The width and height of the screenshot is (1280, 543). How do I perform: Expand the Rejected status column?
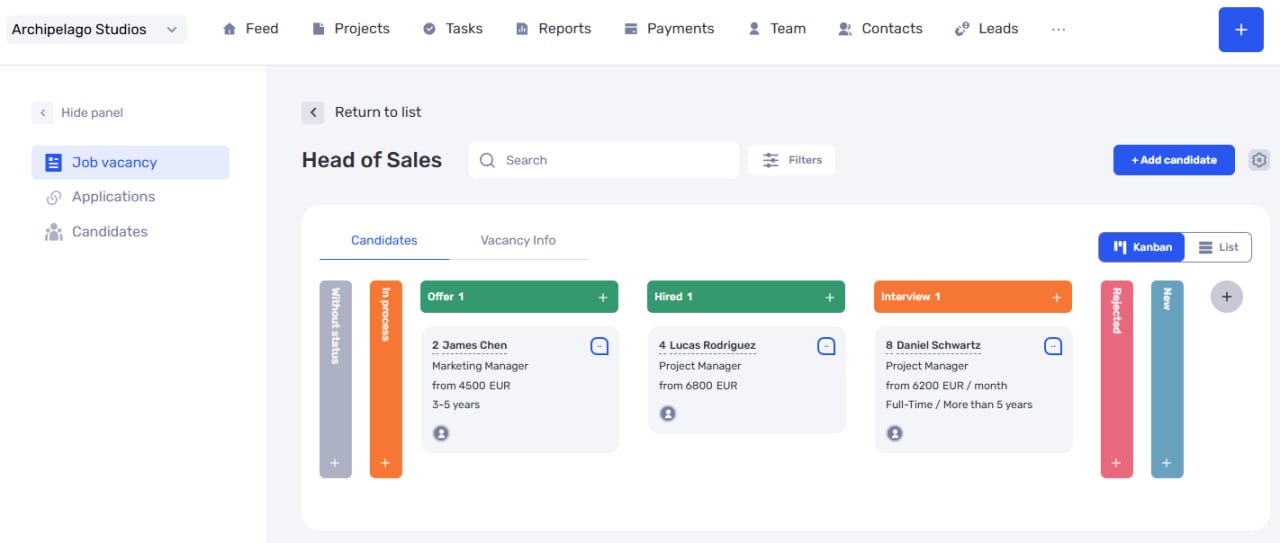tap(1117, 379)
